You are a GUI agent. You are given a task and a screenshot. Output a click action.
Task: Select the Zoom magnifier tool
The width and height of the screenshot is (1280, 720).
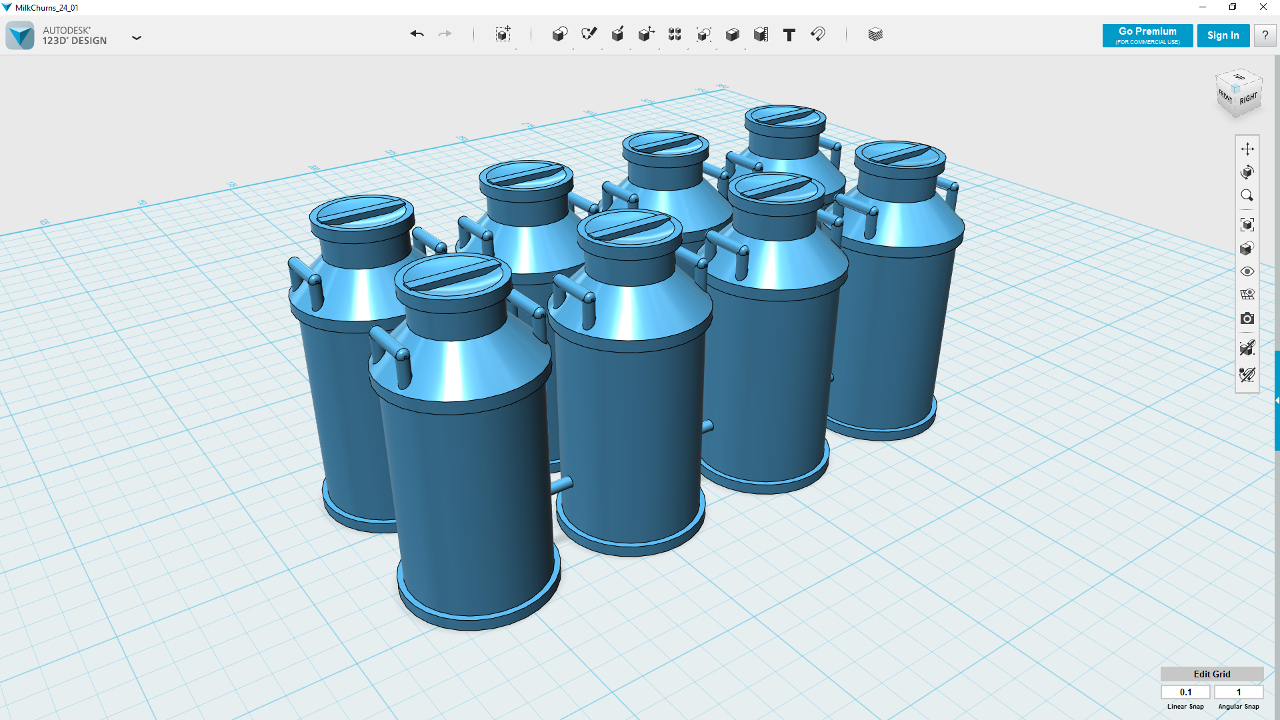pos(1247,196)
